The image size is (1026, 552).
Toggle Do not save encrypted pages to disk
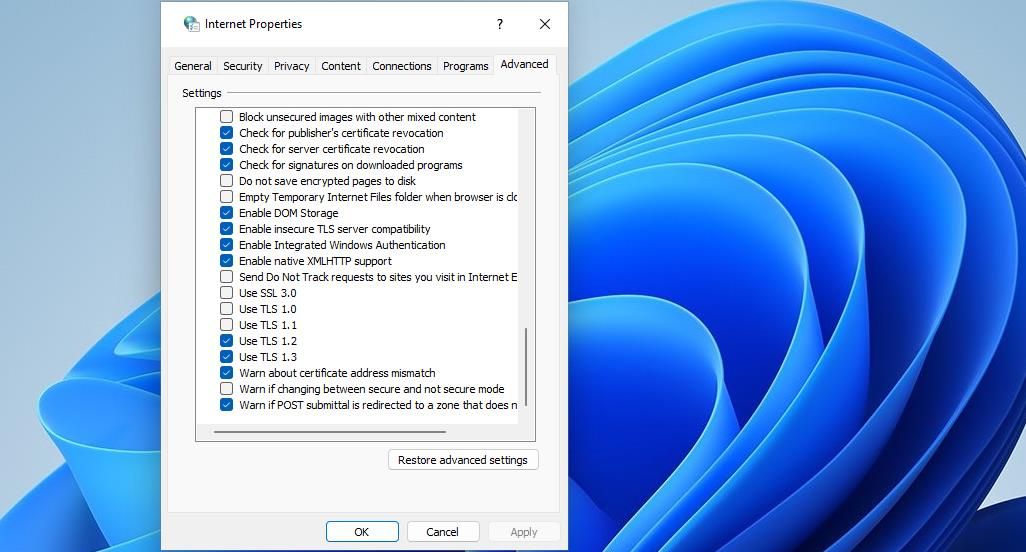pos(227,181)
